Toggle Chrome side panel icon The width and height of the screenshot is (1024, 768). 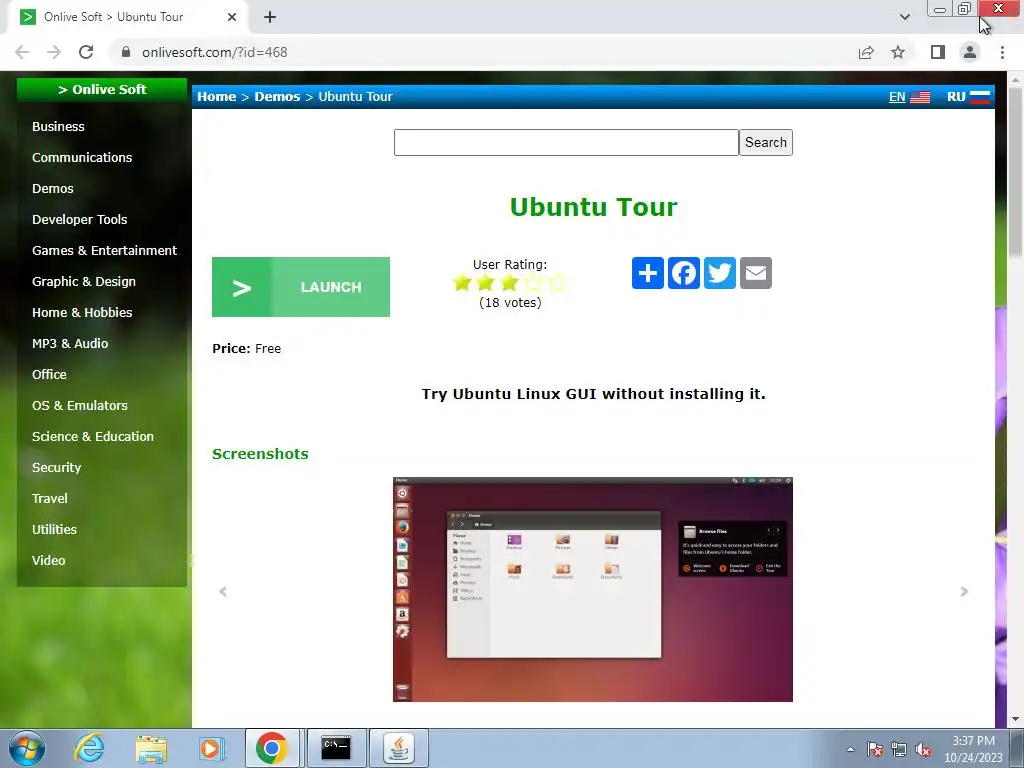938,52
